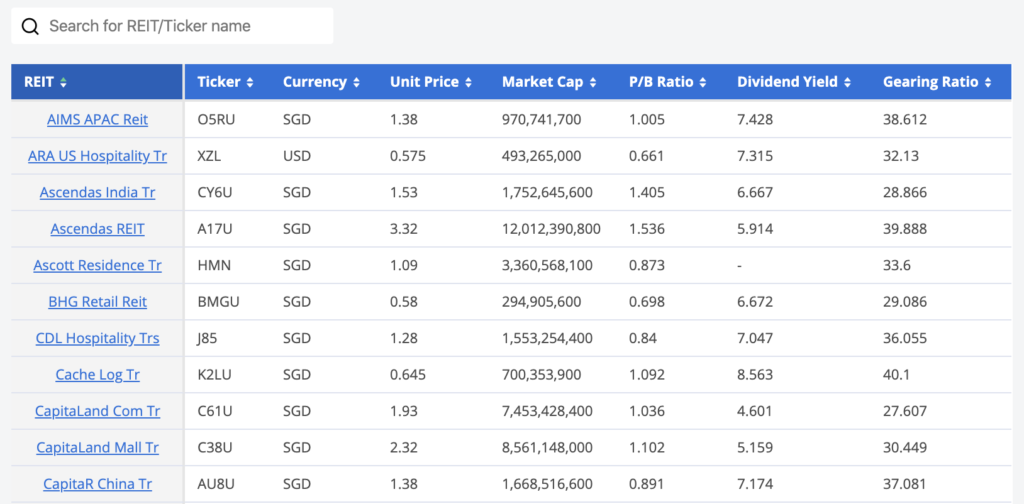This screenshot has width=1024, height=504.
Task: Select ticker cell C61U
Action: 215,411
